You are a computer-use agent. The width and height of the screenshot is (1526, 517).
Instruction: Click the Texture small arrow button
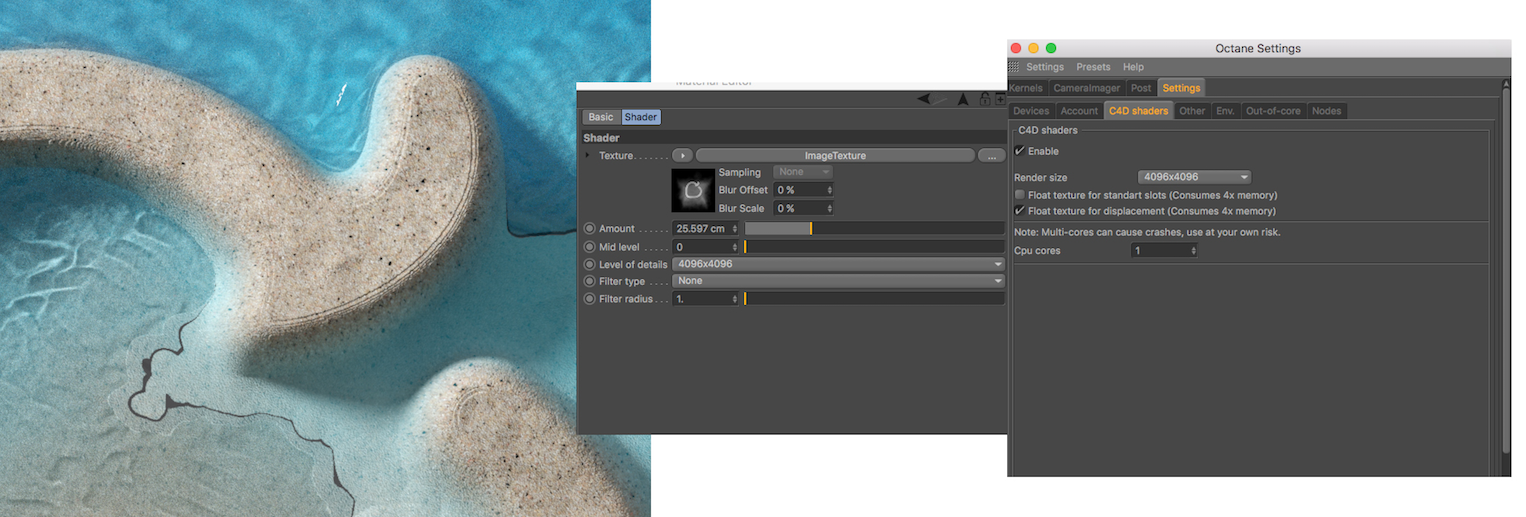tap(682, 156)
